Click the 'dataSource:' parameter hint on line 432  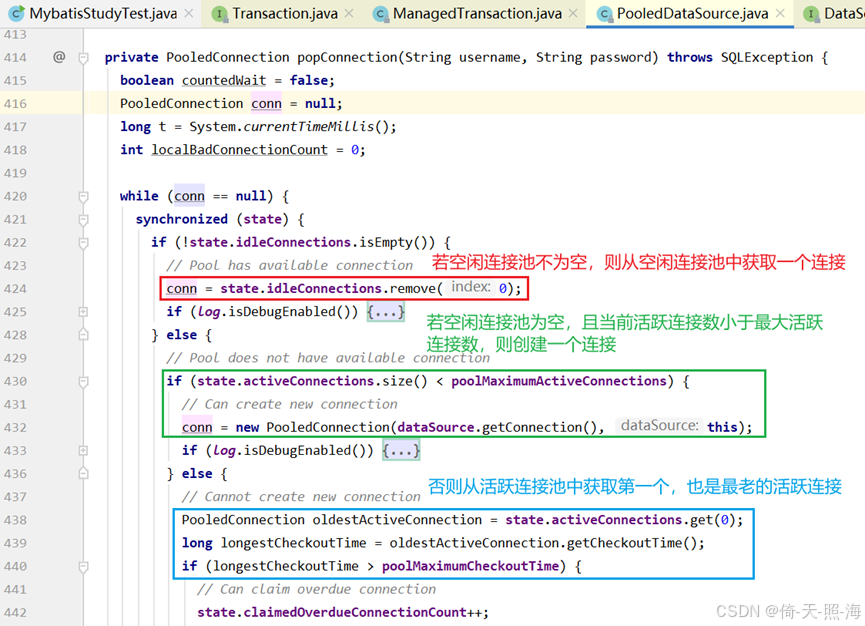point(659,426)
